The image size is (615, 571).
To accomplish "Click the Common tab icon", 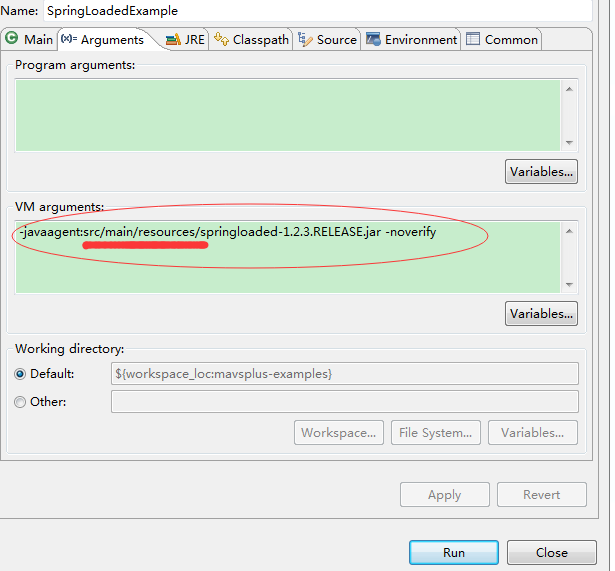I will pos(473,39).
